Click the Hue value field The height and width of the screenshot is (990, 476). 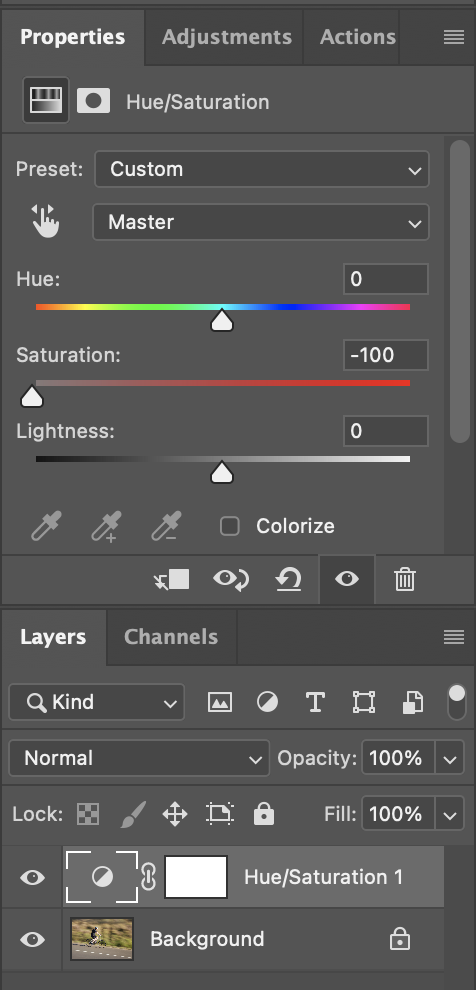coord(386,279)
